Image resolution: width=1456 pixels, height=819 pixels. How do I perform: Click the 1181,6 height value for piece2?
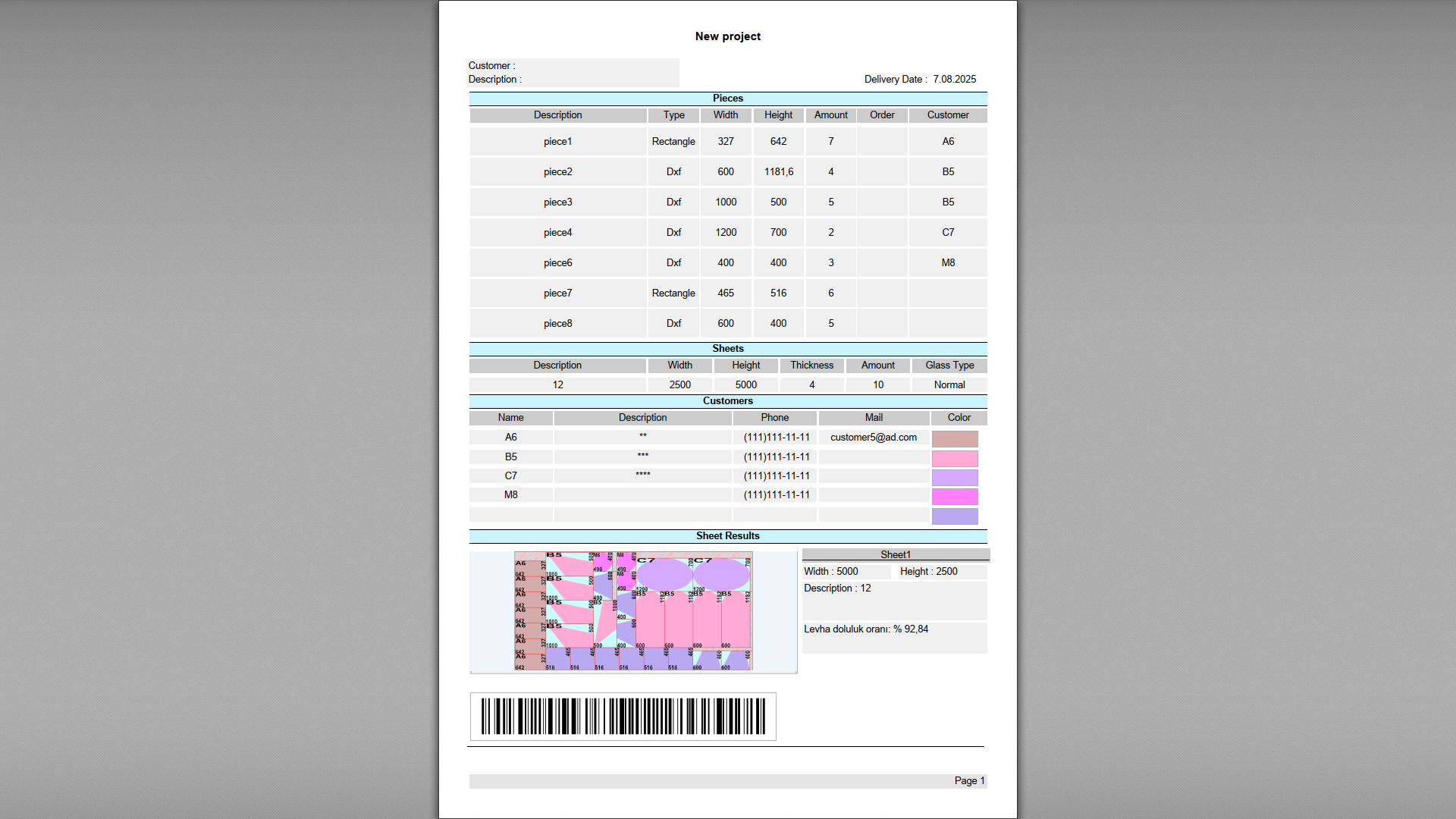[x=779, y=172]
